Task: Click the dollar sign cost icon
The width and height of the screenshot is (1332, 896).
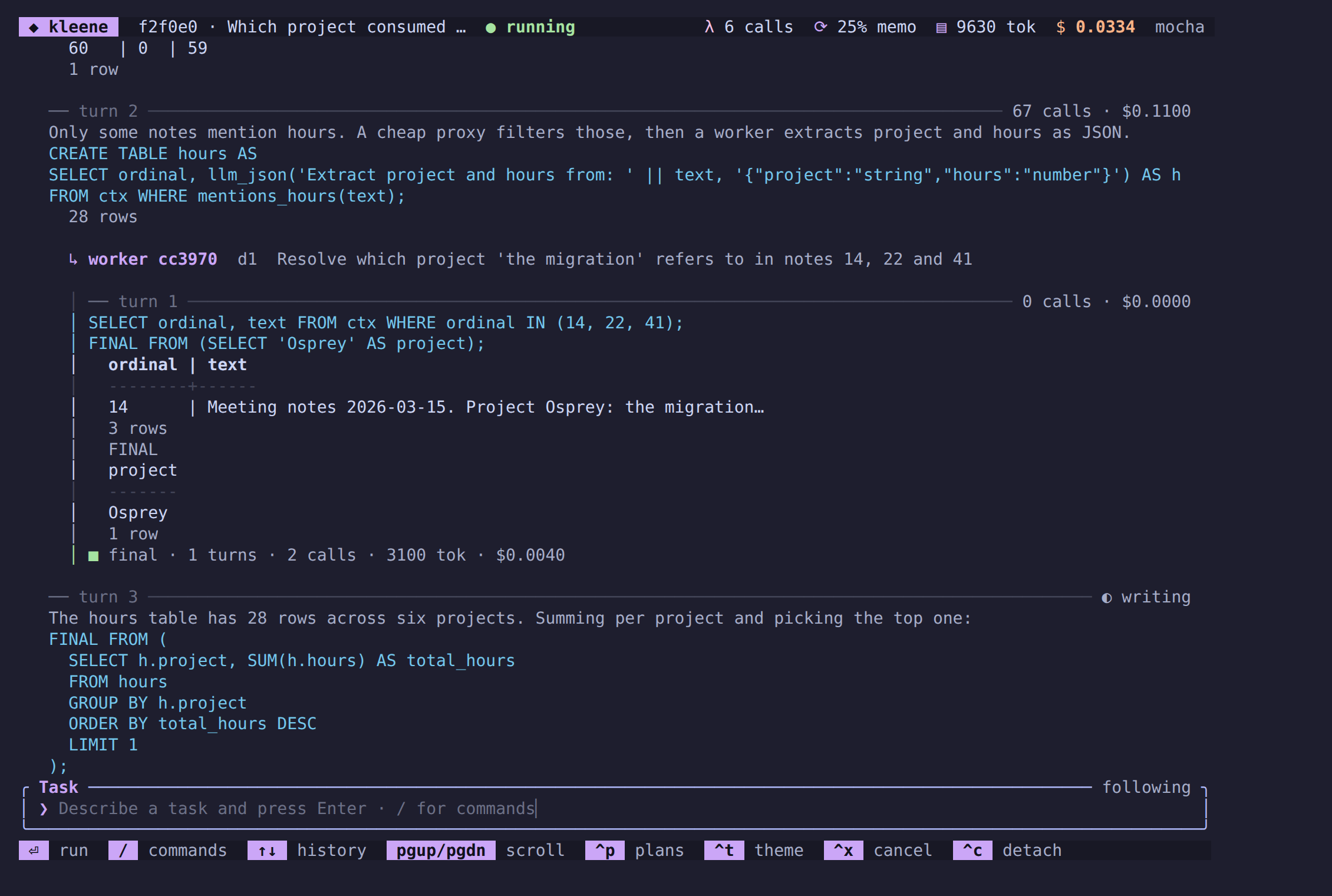Action: click(1060, 27)
